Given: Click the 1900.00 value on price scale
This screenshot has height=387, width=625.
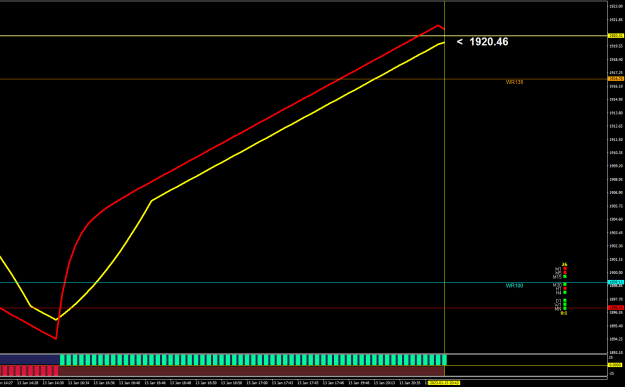Looking at the screenshot, I should point(616,273).
